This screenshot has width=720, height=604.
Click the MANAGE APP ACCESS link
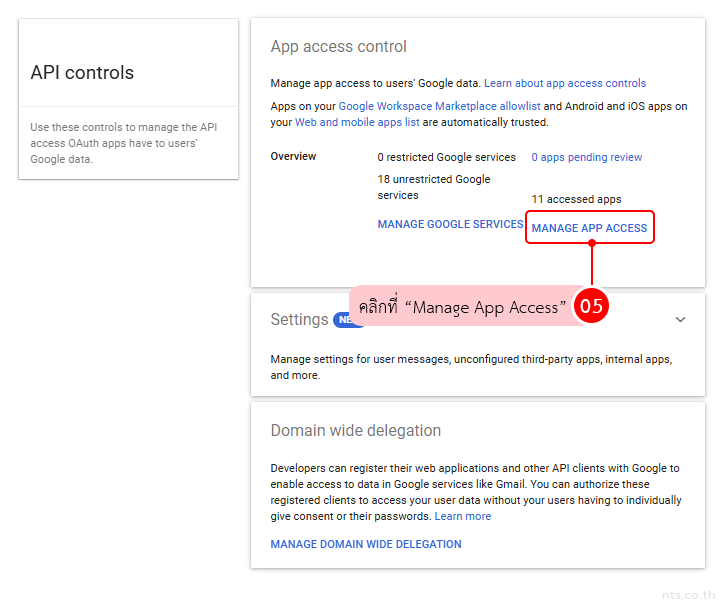589,228
